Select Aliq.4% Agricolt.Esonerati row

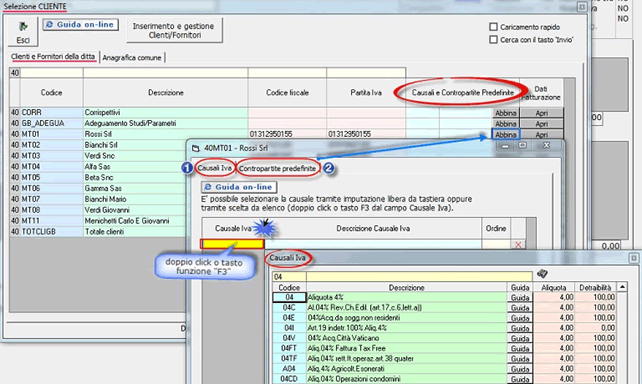point(406,369)
